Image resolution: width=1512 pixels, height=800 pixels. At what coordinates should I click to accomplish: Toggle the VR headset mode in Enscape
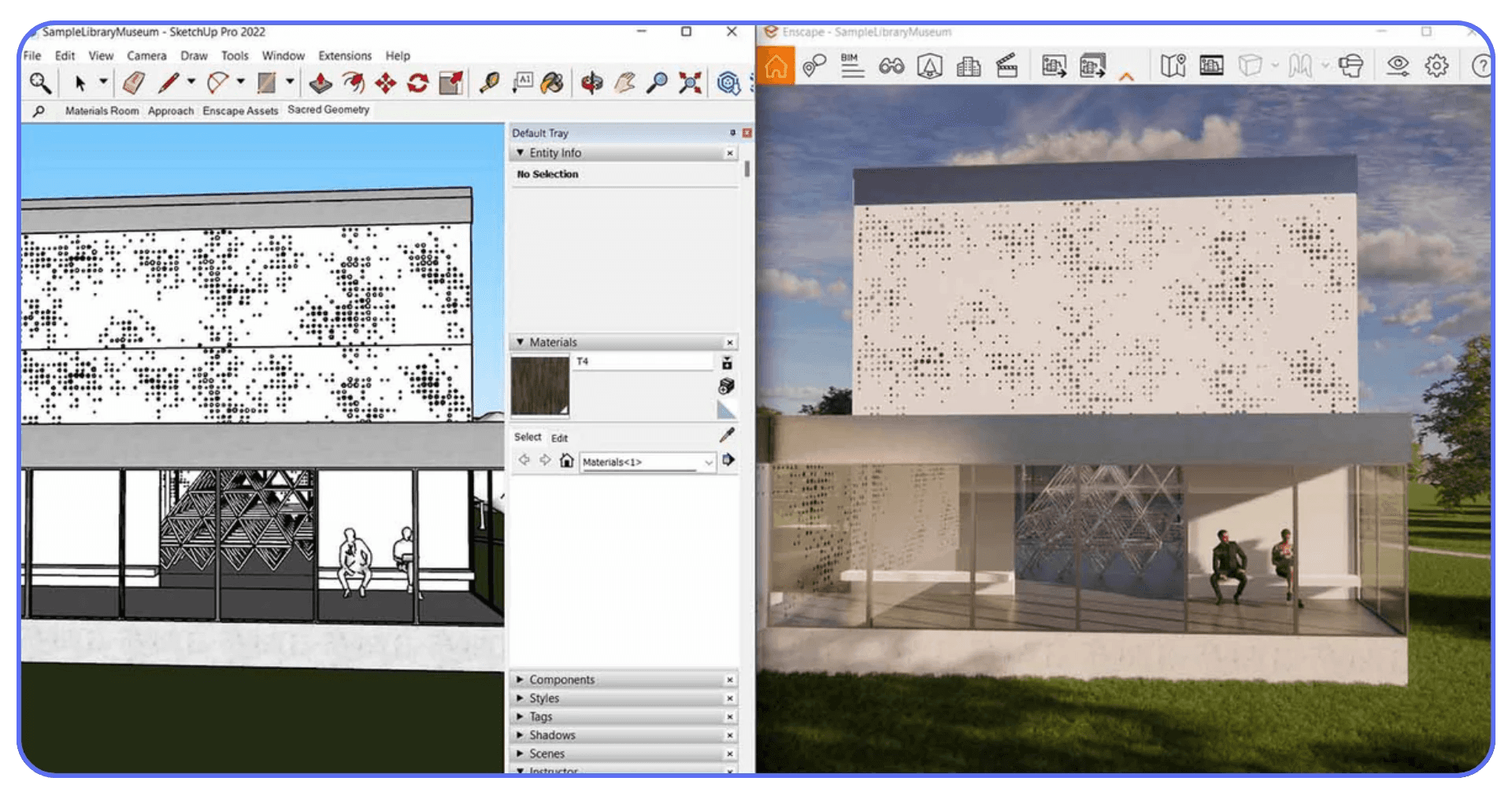click(x=1351, y=66)
